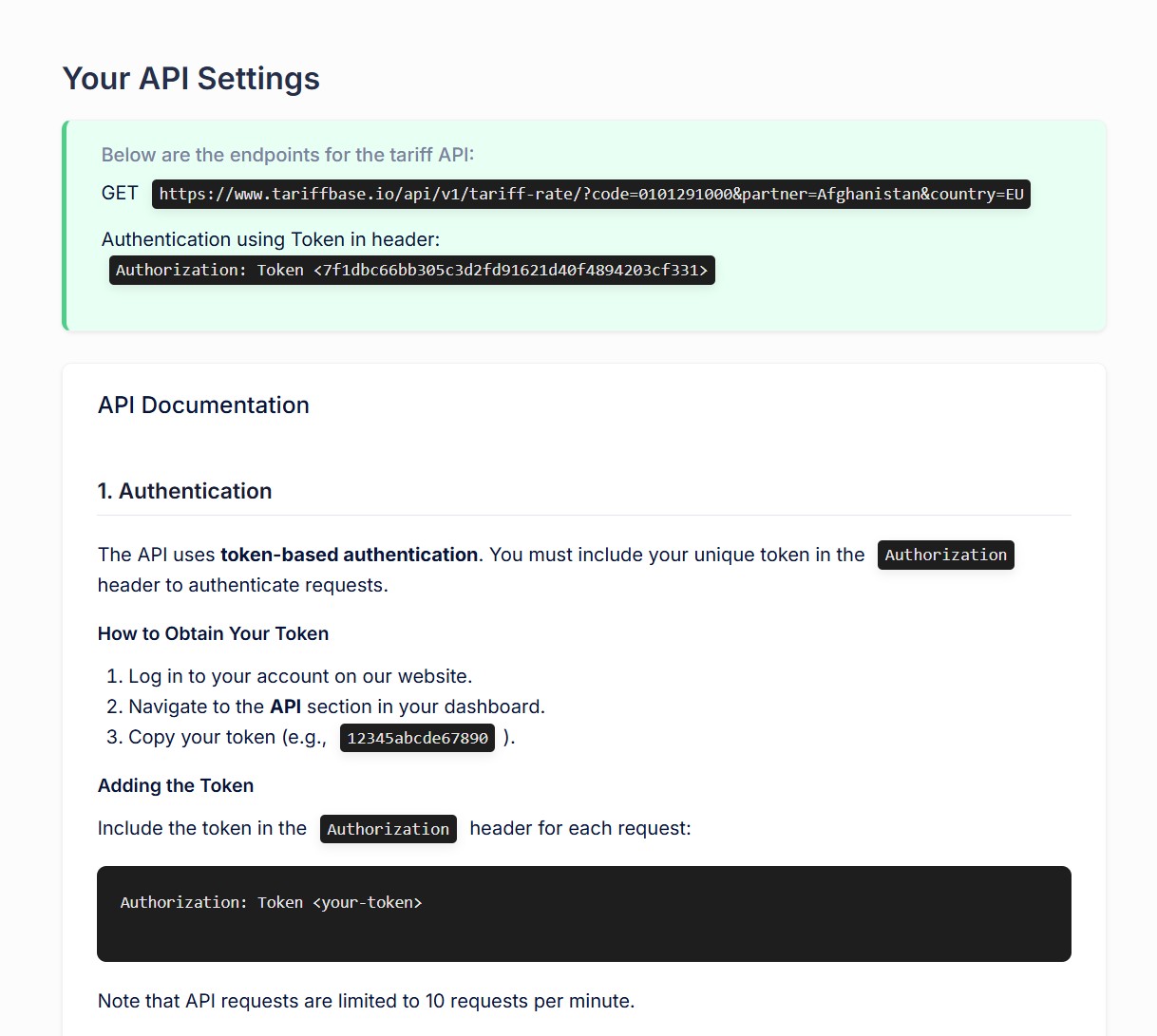Click the dark code block with <your-token>
Screen dimensions: 1157x1036
[x=584, y=914]
